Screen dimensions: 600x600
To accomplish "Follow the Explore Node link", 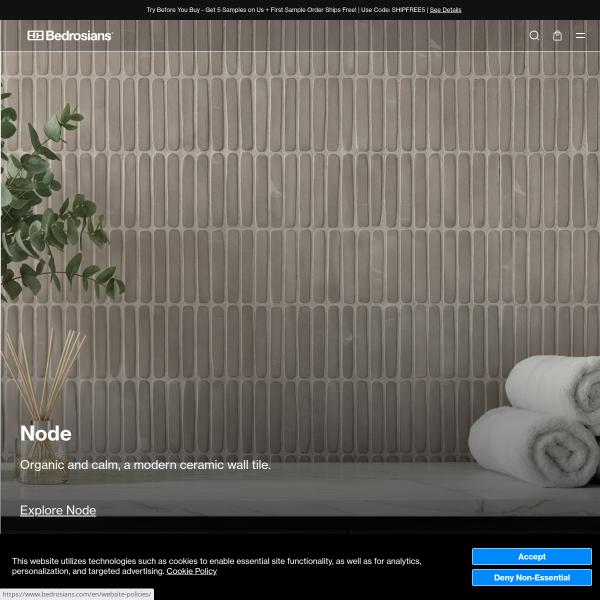I will pyautogui.click(x=58, y=510).
